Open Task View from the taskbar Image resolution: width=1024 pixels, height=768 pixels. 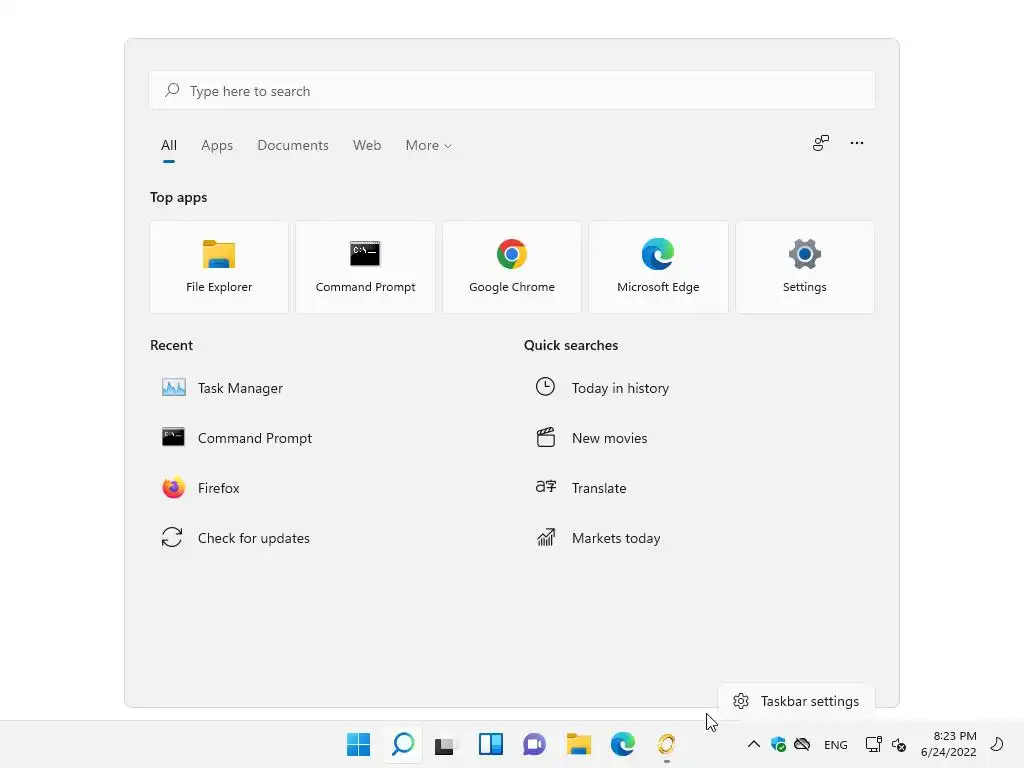445,744
